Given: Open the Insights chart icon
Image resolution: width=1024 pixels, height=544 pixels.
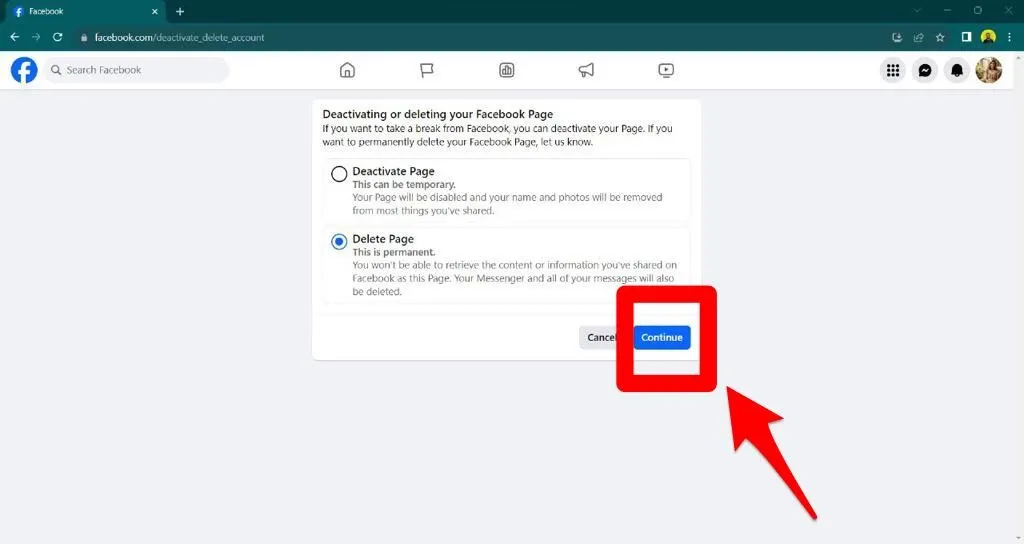Looking at the screenshot, I should click(x=507, y=70).
